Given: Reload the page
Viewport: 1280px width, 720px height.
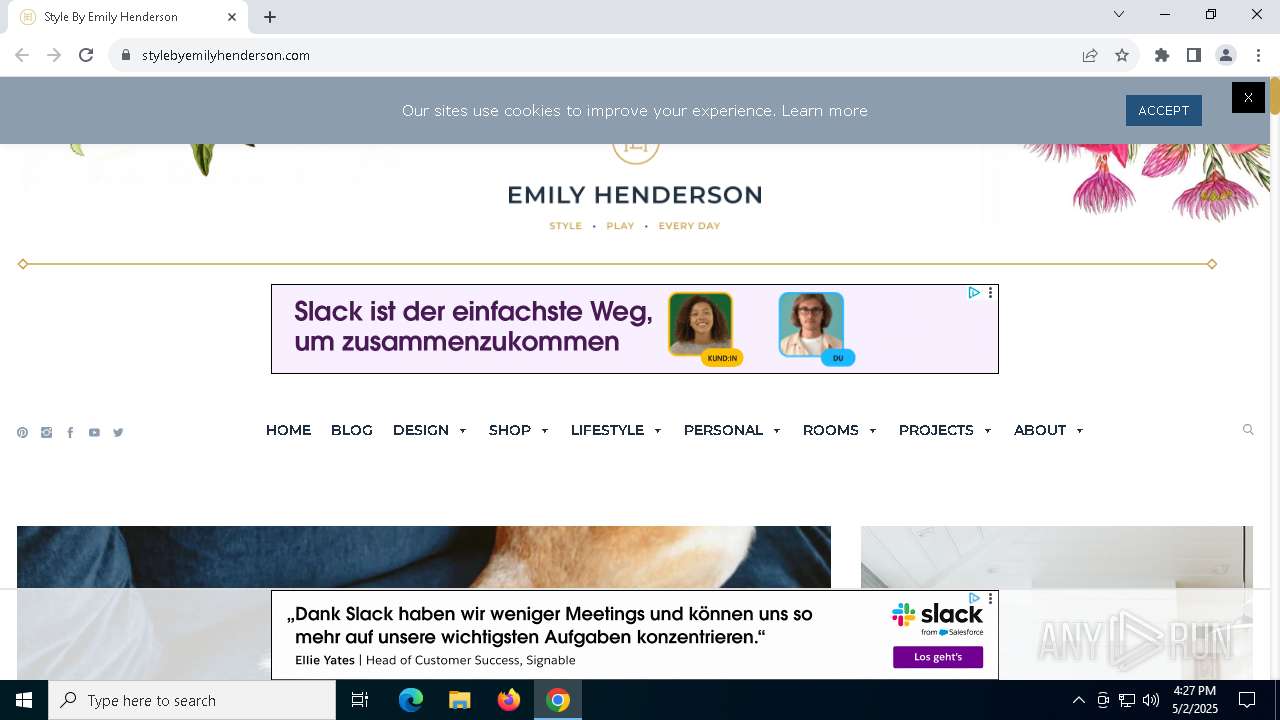Looking at the screenshot, I should point(86,55).
